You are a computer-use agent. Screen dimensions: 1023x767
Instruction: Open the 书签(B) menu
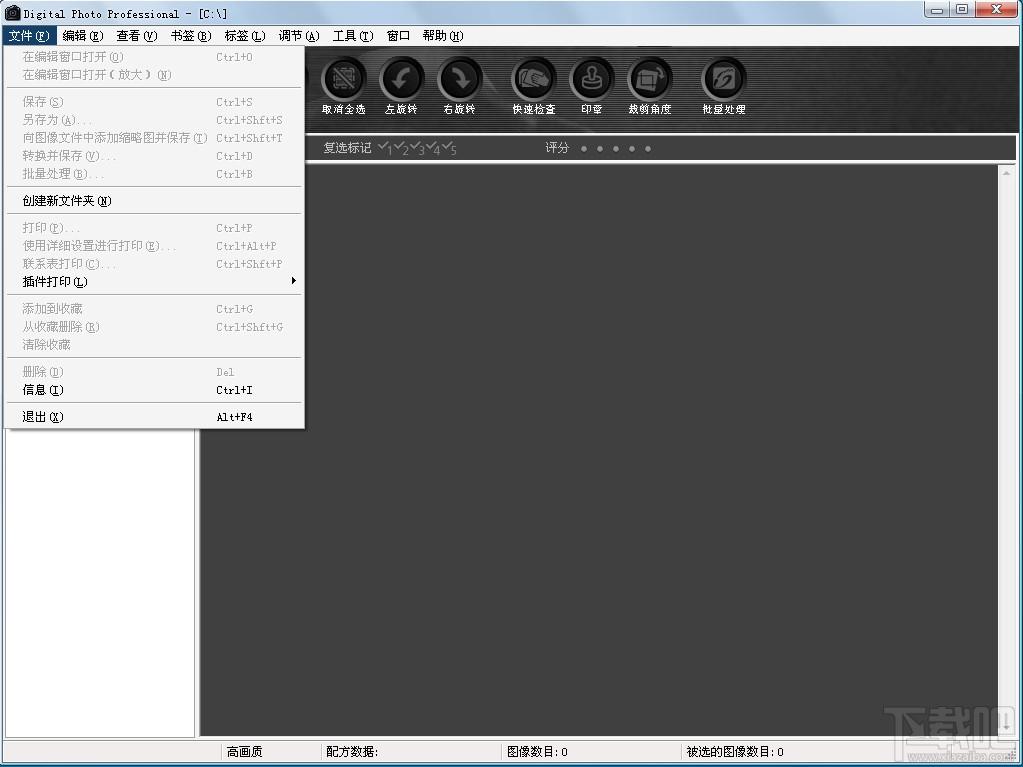191,36
